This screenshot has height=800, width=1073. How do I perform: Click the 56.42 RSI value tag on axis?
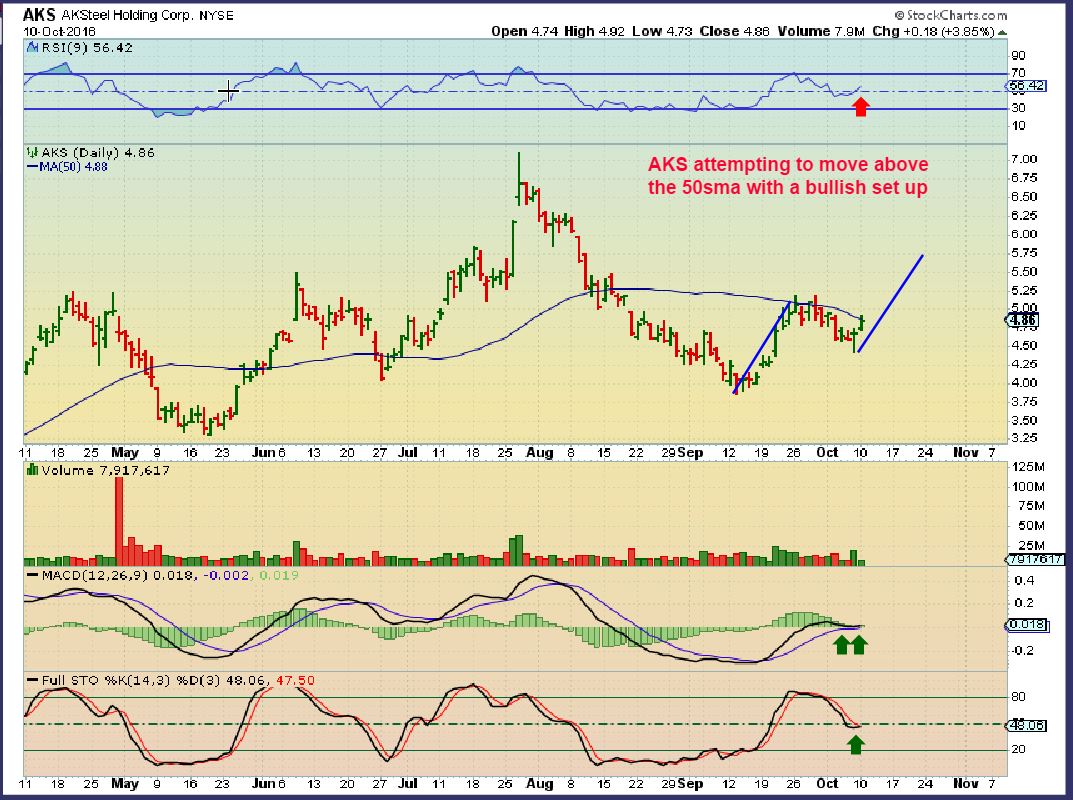click(1026, 86)
